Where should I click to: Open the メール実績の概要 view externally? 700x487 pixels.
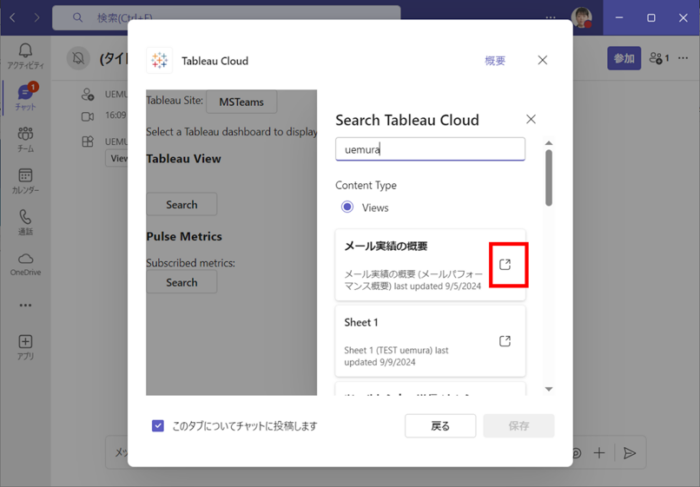505,264
